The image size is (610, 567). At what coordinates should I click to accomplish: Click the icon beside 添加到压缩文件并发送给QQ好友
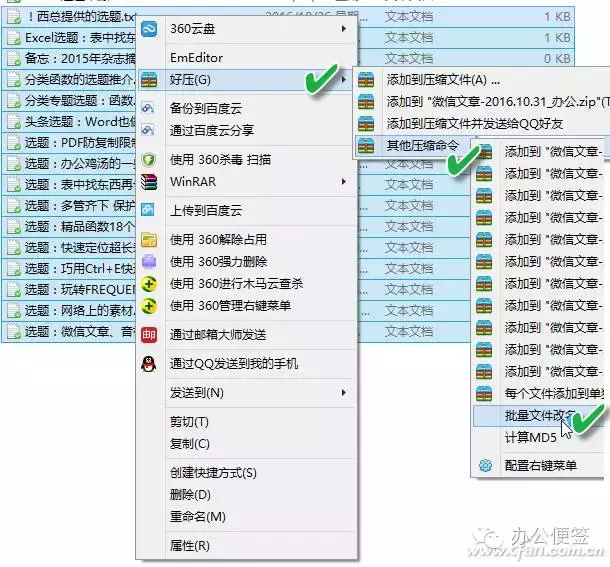(x=366, y=124)
